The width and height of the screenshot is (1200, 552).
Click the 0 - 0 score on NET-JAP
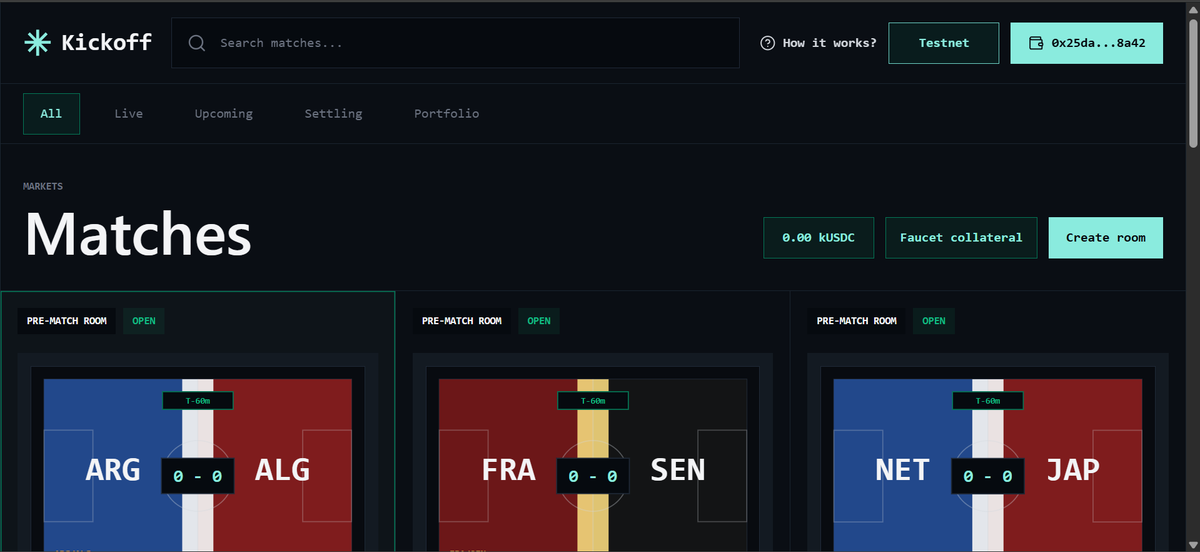988,476
